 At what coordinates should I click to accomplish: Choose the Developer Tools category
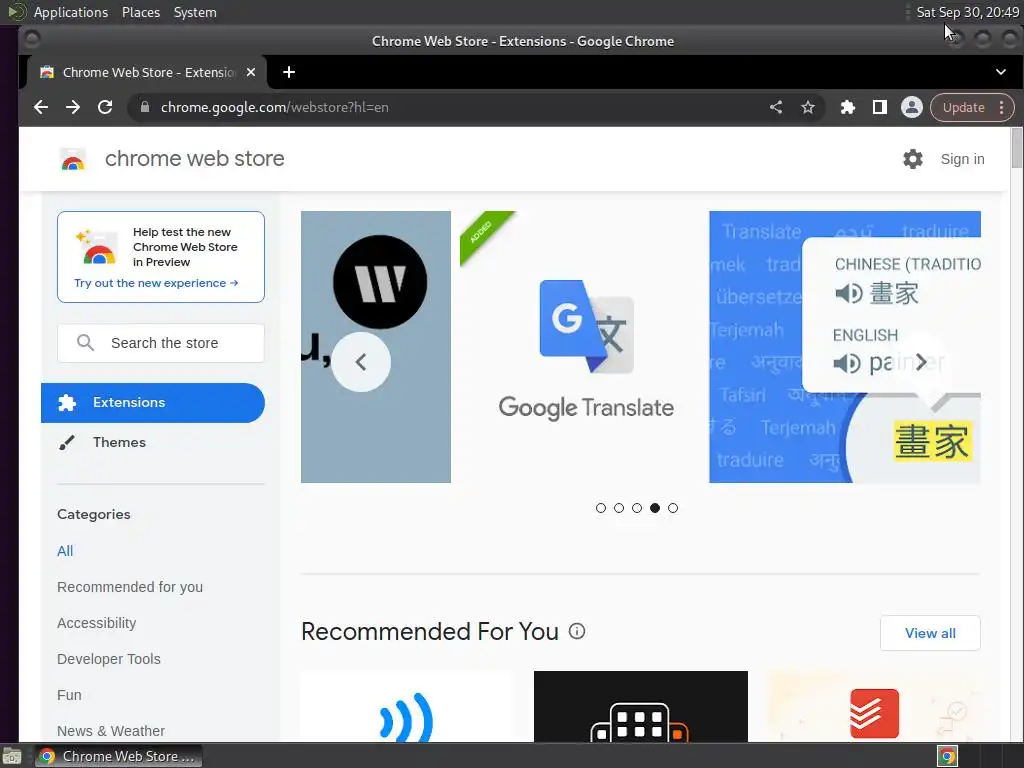tap(108, 659)
